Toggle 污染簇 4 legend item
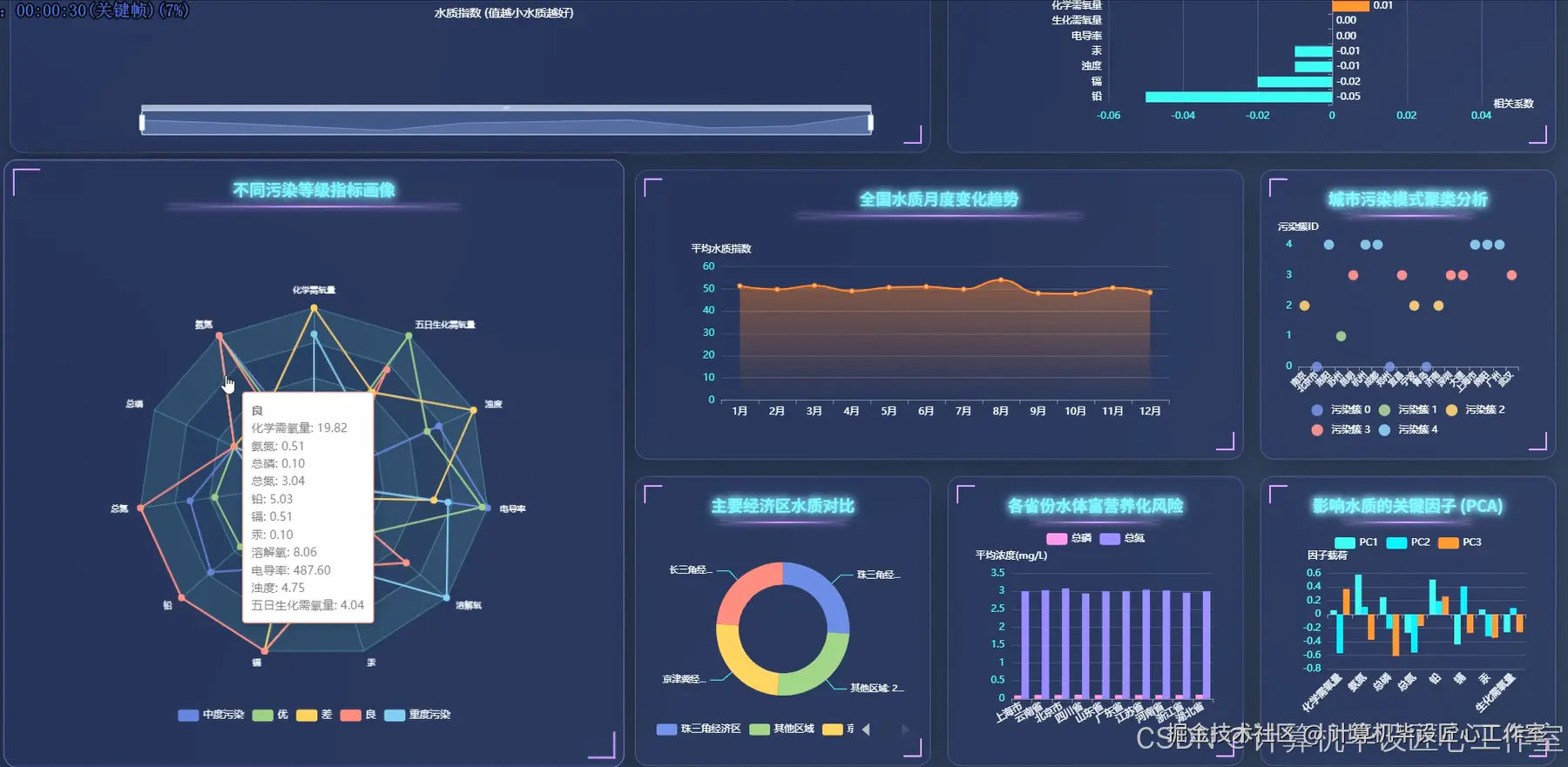Image resolution: width=1568 pixels, height=767 pixels. pos(1409,429)
